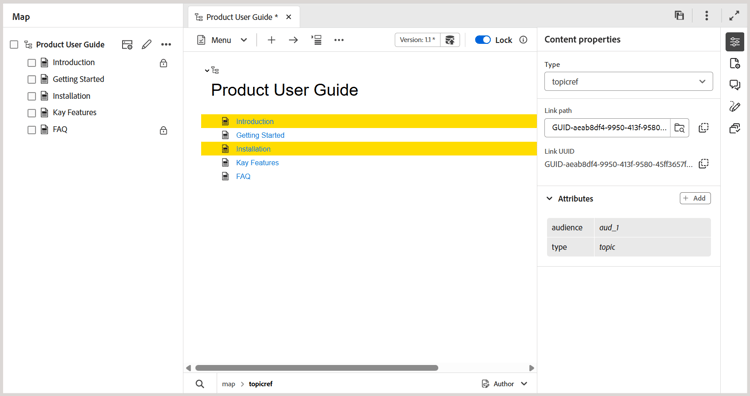Open map dashboard icon beside Product User Guide
The width and height of the screenshot is (750, 396).
pos(127,44)
